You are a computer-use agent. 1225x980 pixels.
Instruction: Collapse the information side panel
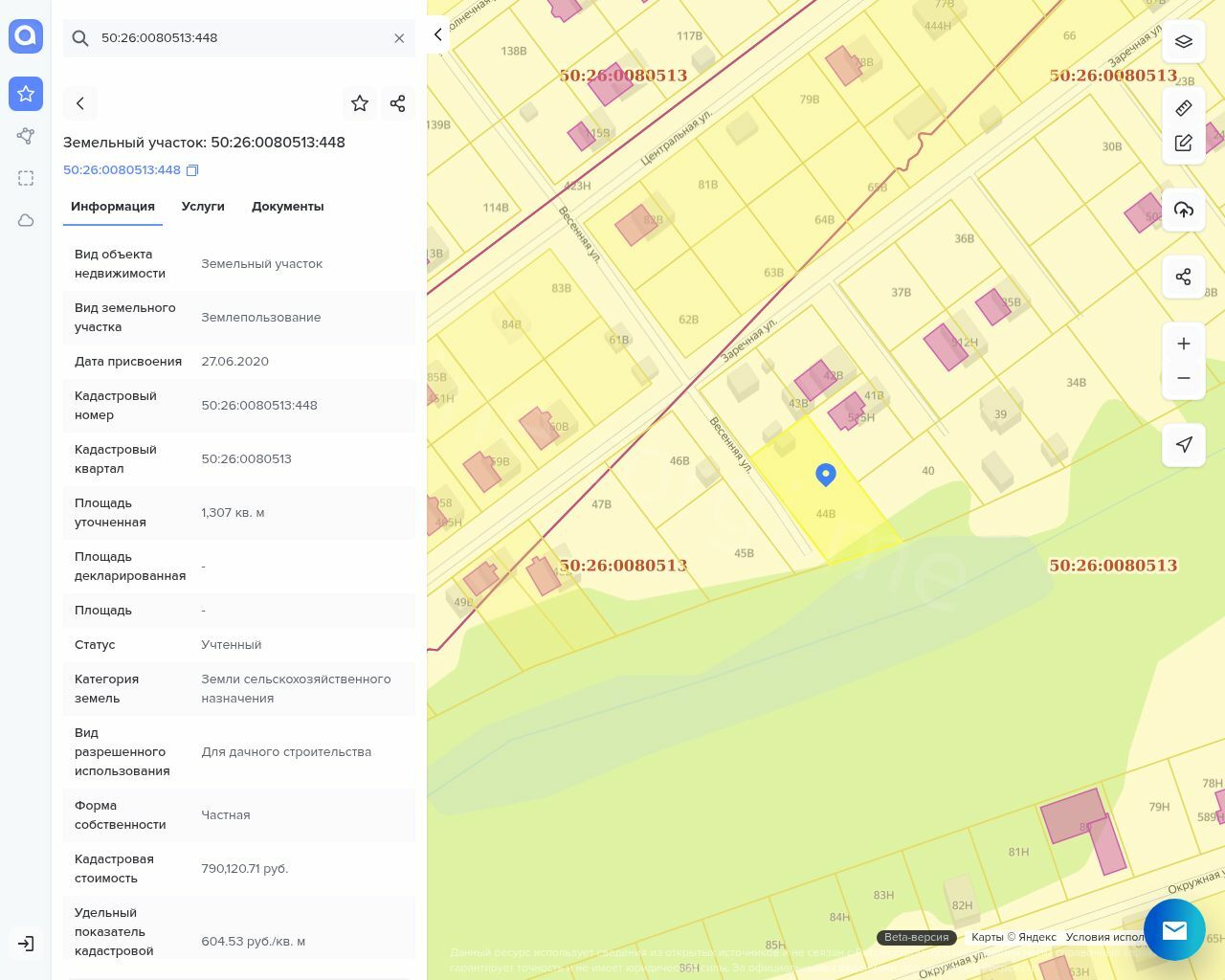437,34
